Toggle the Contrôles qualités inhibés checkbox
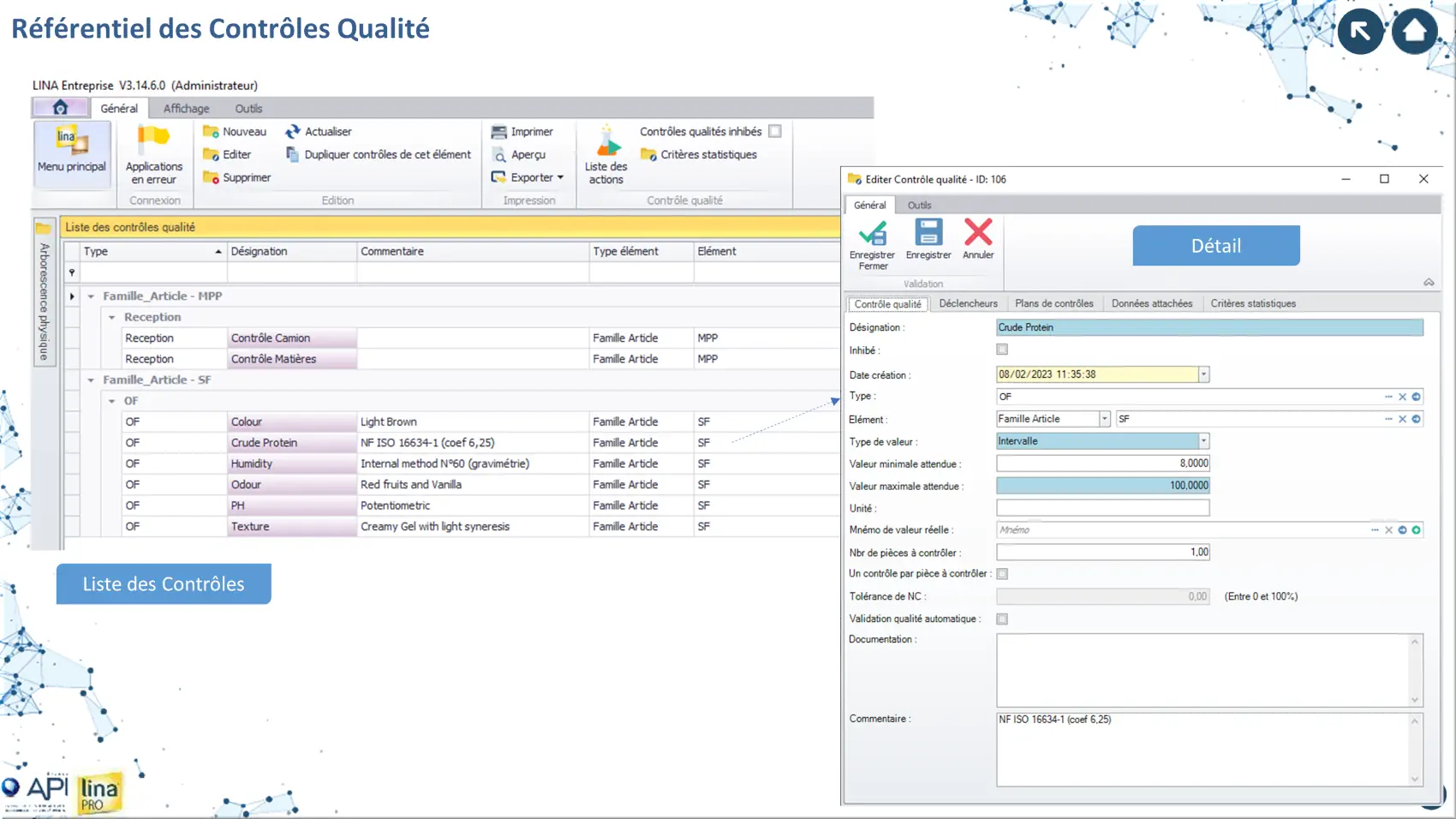Screen dimensions: 1456x819 775,131
